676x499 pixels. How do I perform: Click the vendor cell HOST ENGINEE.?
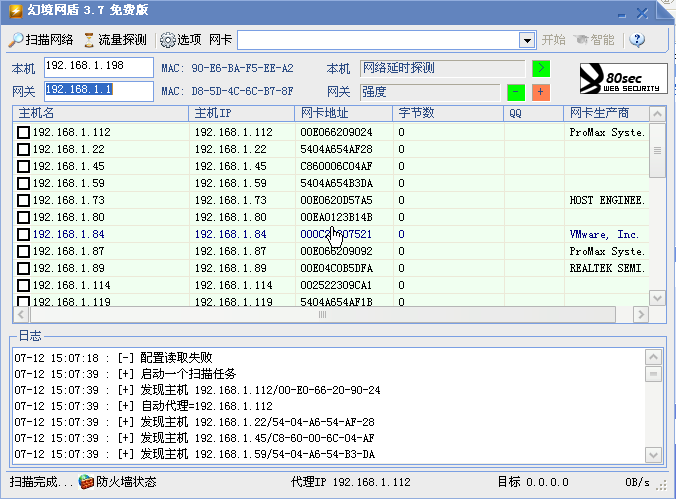coord(607,200)
